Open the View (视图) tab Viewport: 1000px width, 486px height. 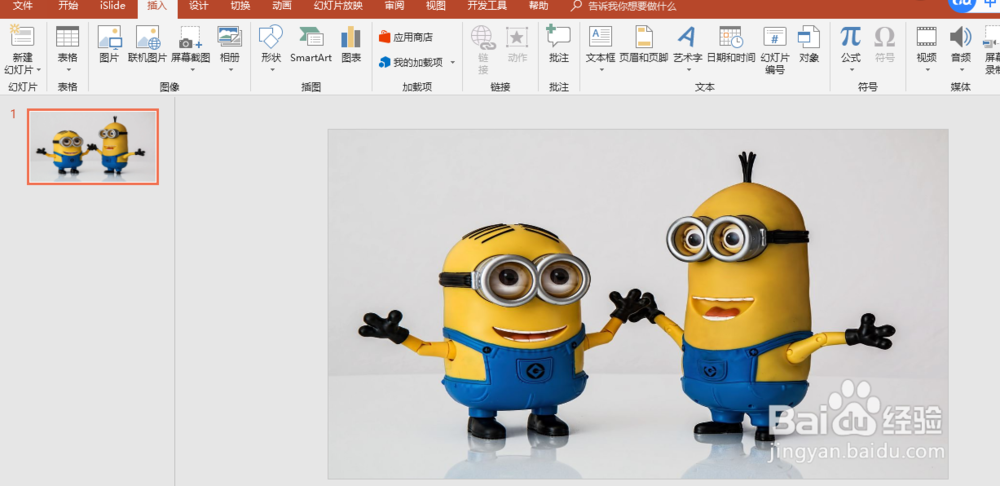[436, 6]
